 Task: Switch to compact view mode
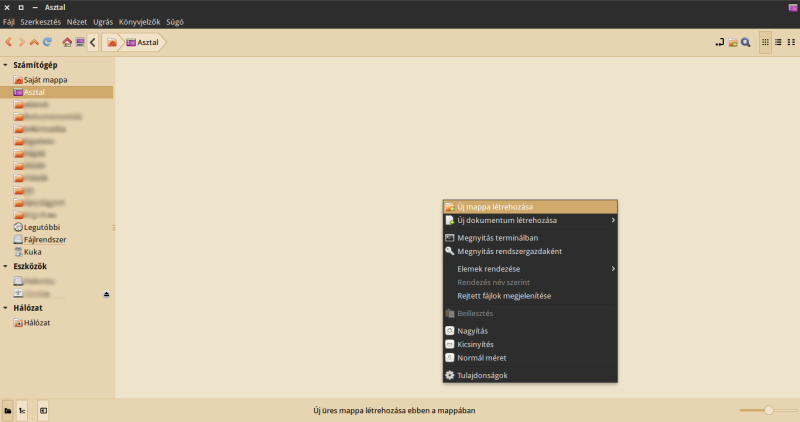[x=791, y=42]
